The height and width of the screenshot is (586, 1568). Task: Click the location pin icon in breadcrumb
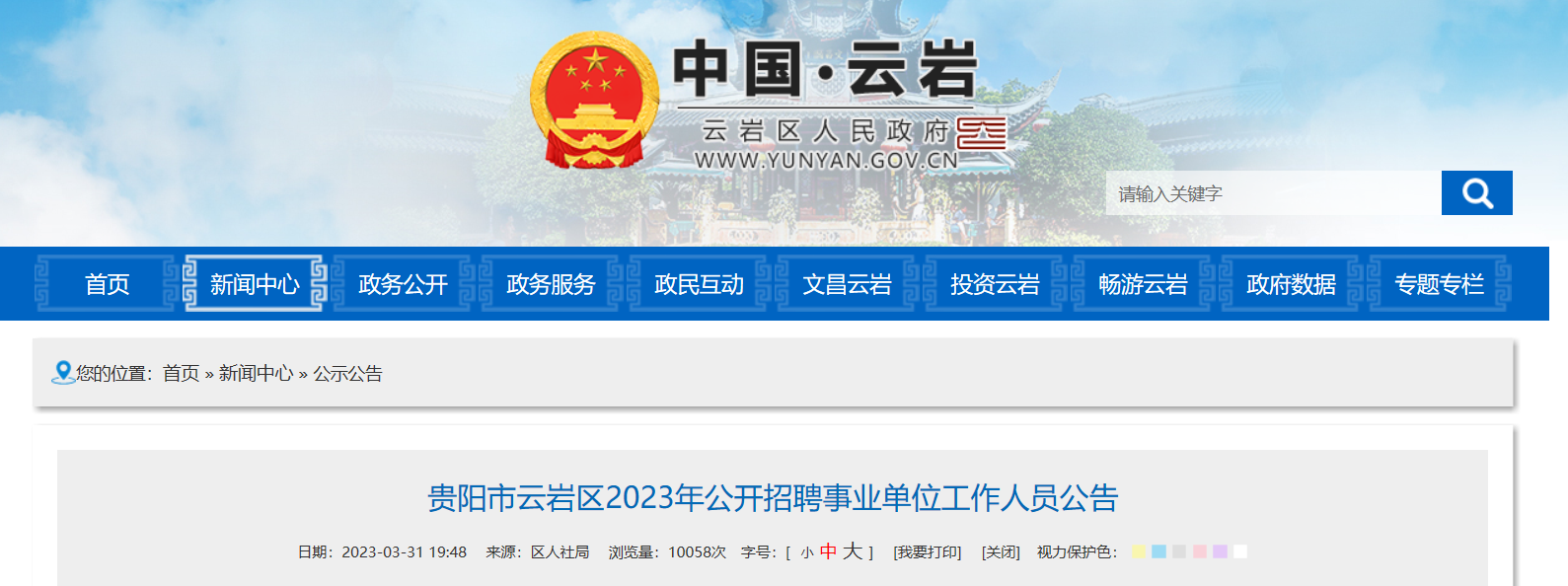(x=63, y=373)
